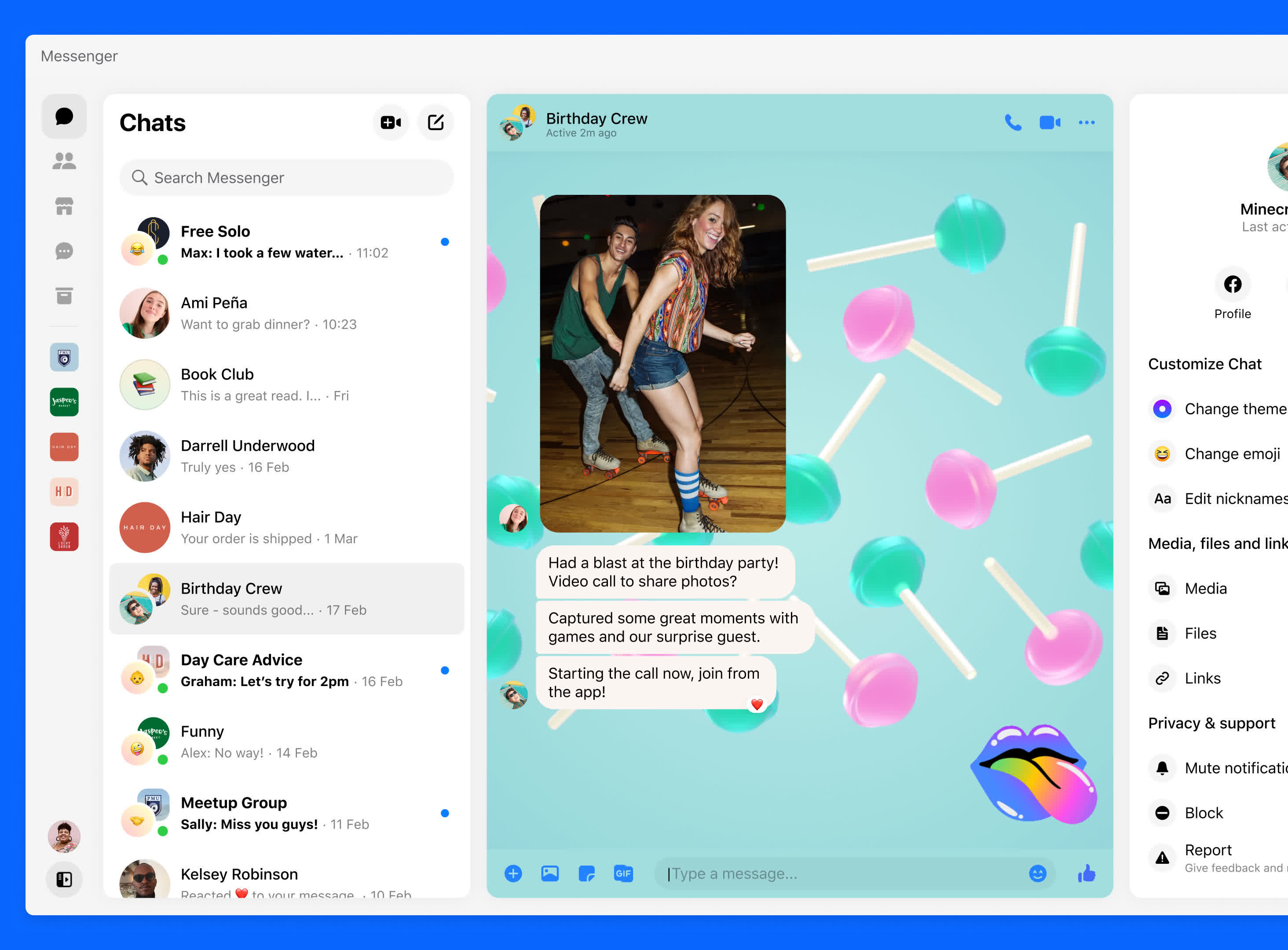Open the Chats sidebar icon

click(64, 117)
